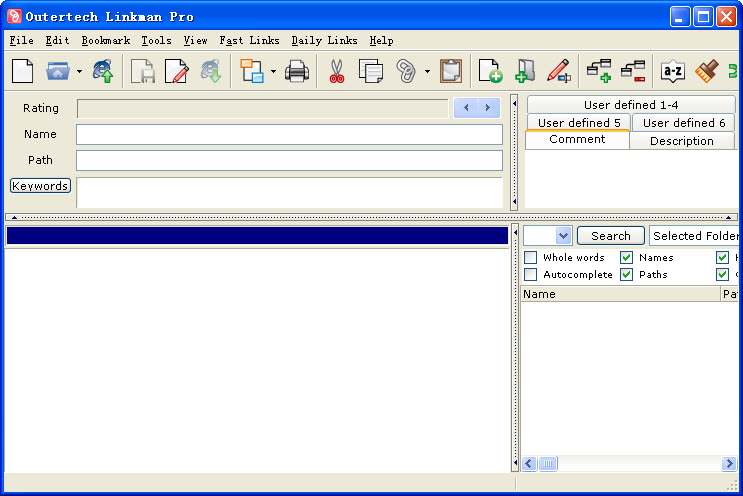Print using the printer icon
Viewport: 743px width, 496px height.
(297, 72)
